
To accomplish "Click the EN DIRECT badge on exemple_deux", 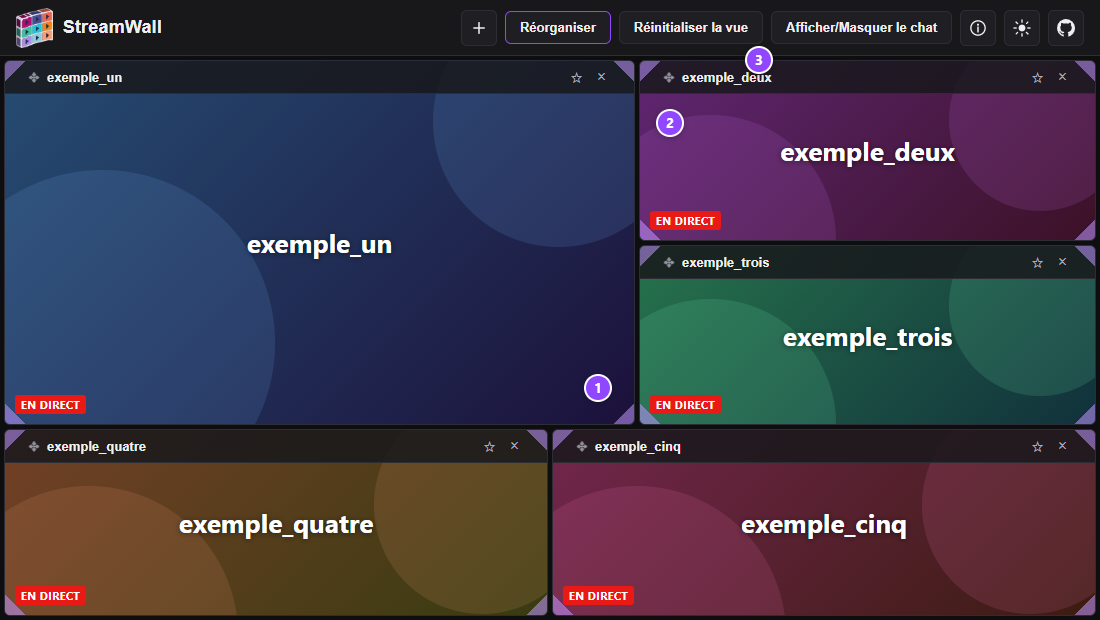I will (x=685, y=221).
